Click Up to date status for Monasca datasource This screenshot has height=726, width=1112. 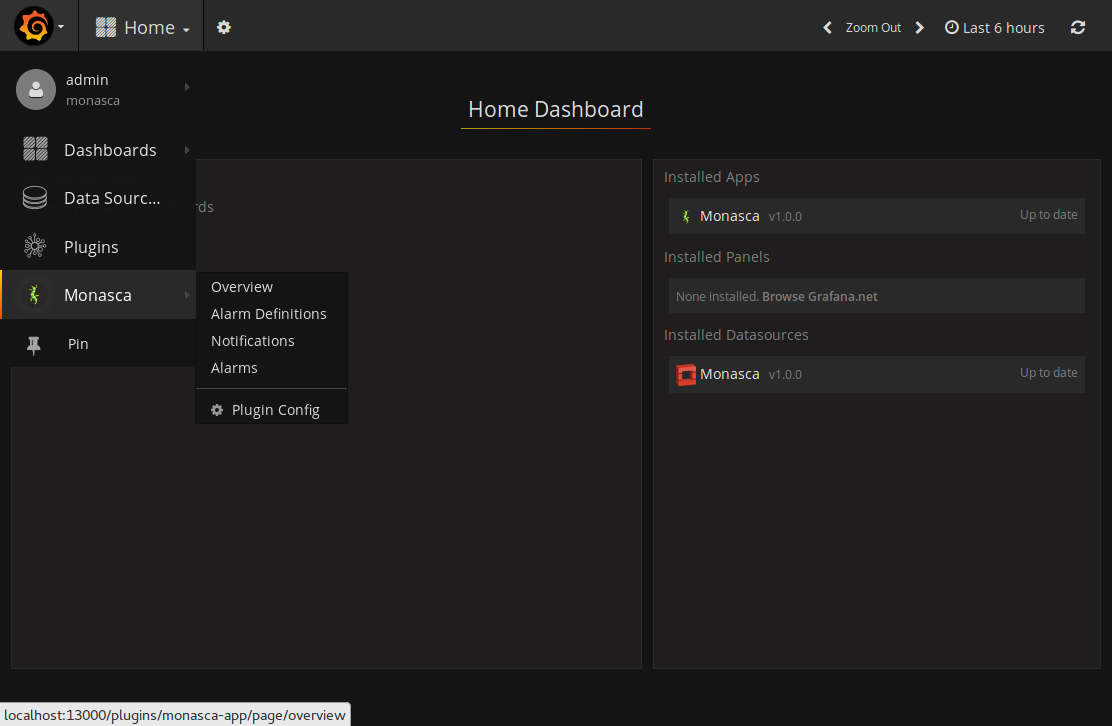(1048, 373)
